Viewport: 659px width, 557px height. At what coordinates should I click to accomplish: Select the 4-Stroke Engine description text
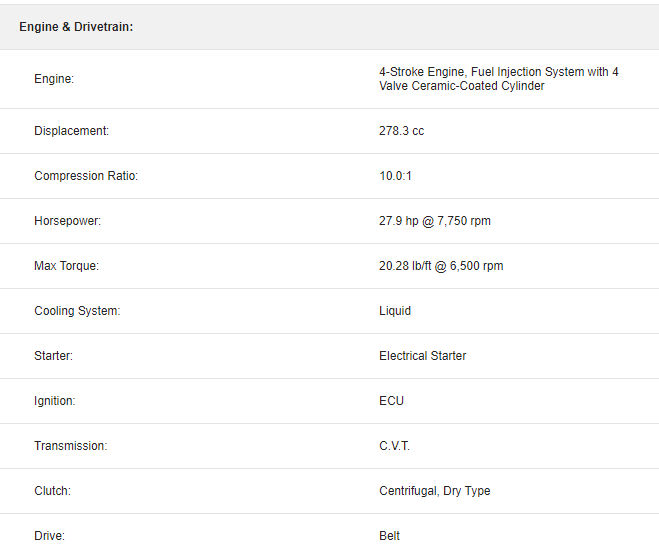coord(498,79)
